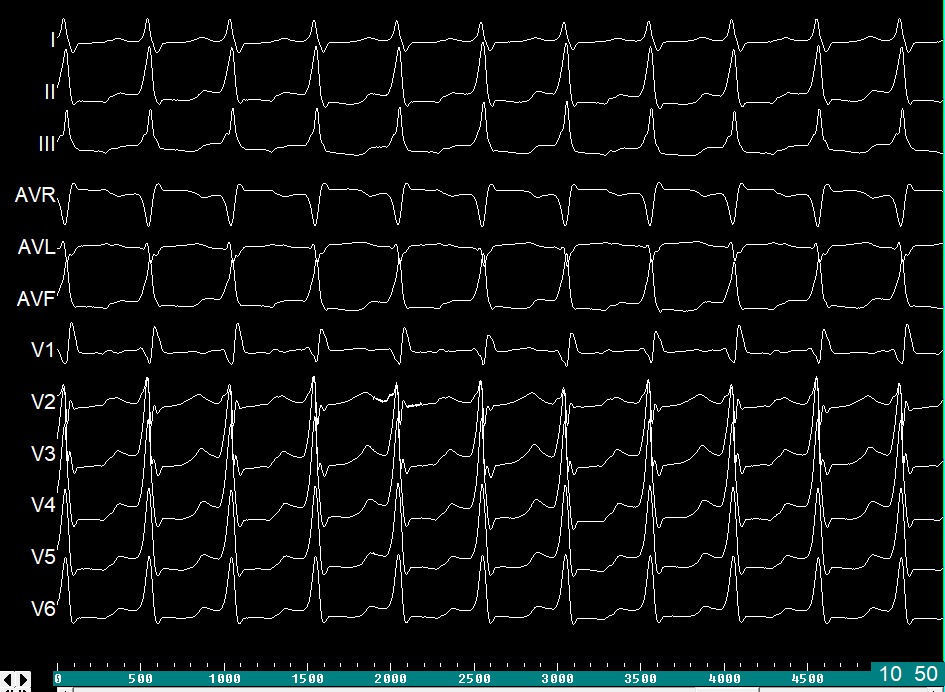Select the V6 lead label
Screen dimensions: 945x692
[43, 609]
